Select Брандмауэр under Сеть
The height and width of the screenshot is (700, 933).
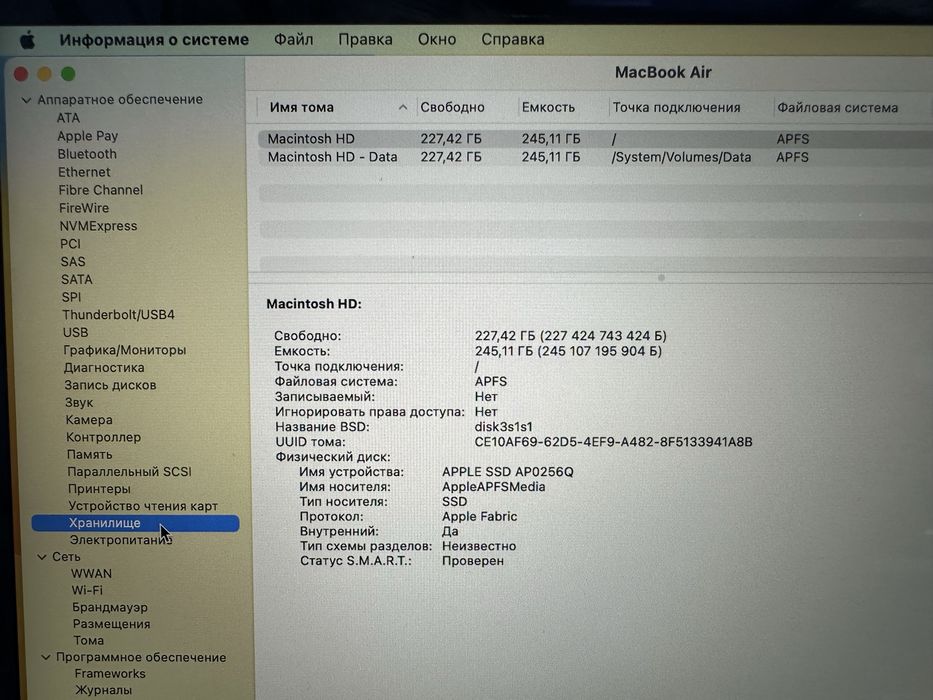(x=110, y=608)
